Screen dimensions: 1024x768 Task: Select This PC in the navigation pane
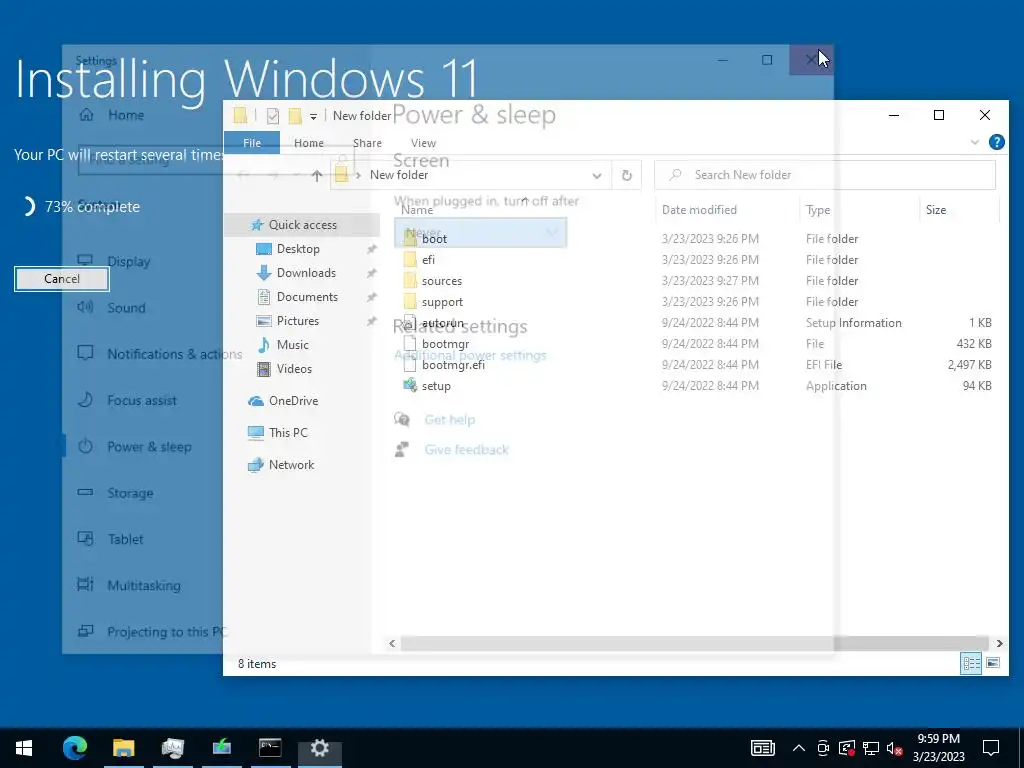point(287,433)
